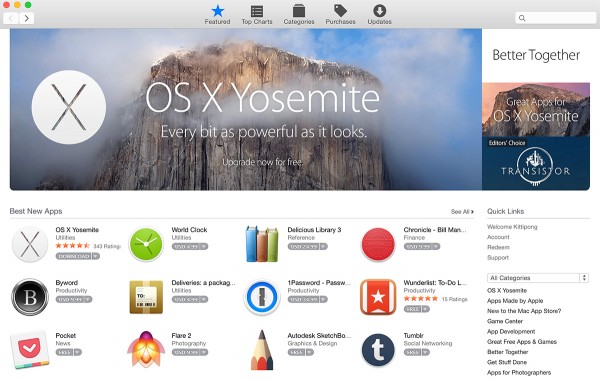Screen dimensions: 600x381
Task: Open the Better Together banner
Action: (536, 55)
